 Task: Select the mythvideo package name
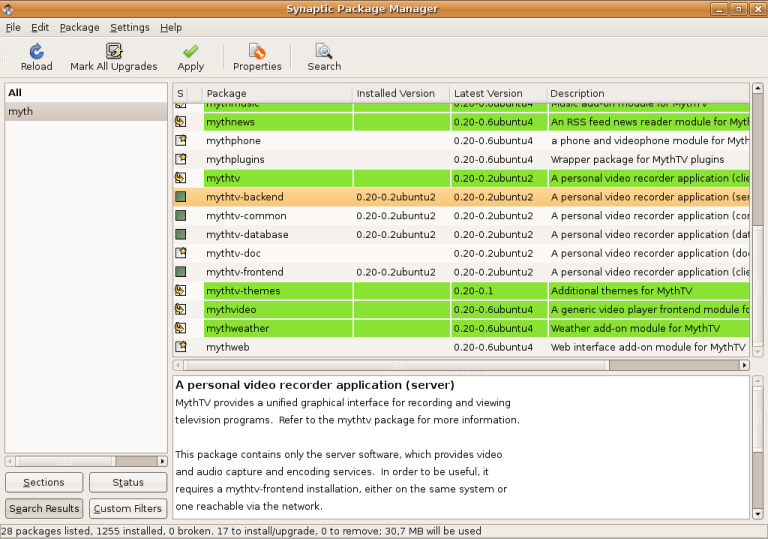[x=231, y=310]
